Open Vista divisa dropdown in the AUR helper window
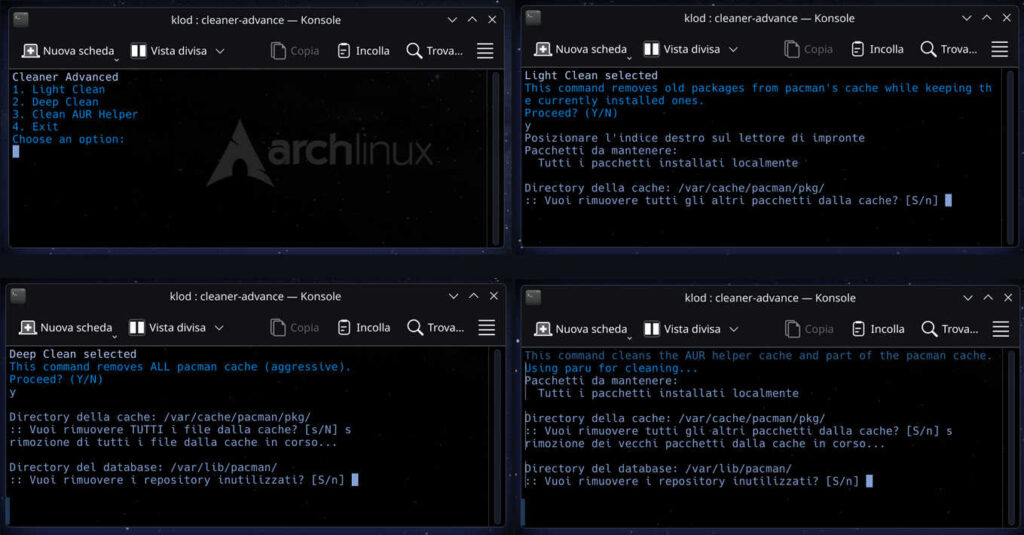Image resolution: width=1024 pixels, height=535 pixels. [x=733, y=329]
